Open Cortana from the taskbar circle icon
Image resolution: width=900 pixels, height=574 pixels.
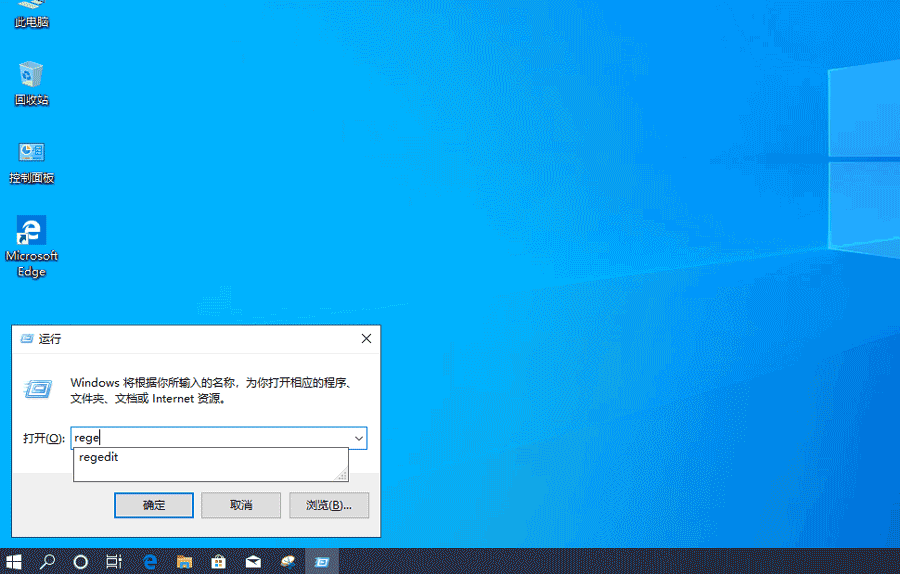pos(82,561)
